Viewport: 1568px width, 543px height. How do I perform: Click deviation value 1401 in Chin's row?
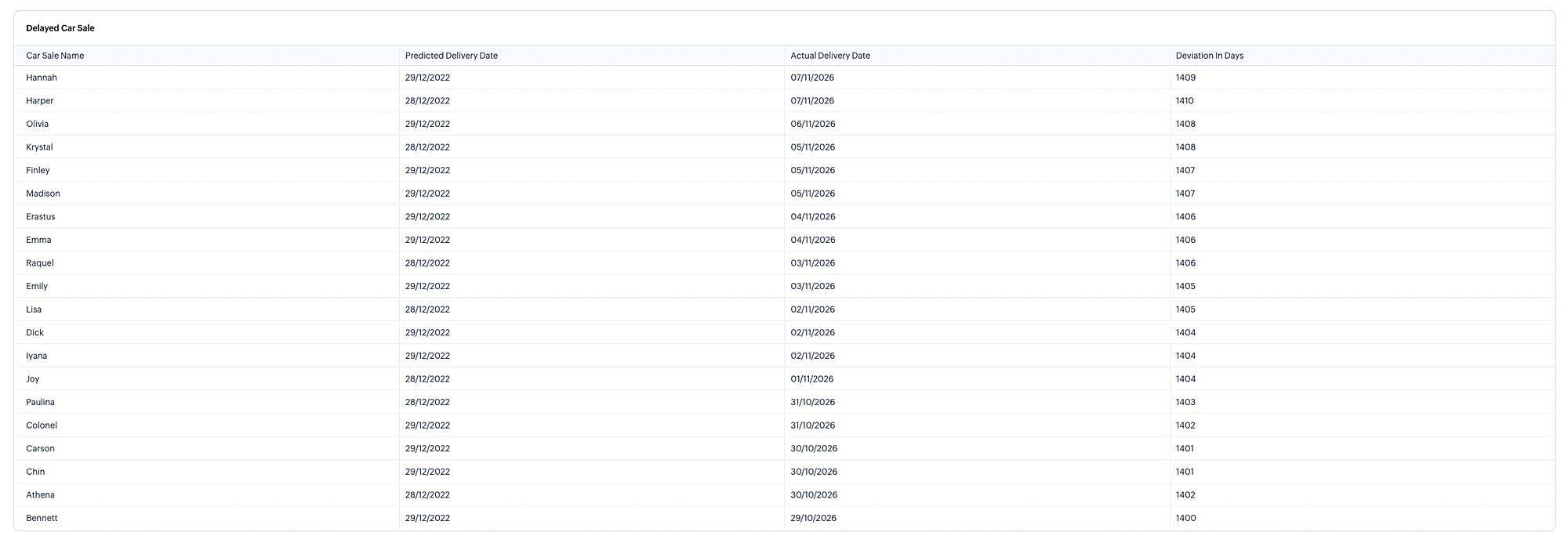click(1185, 472)
